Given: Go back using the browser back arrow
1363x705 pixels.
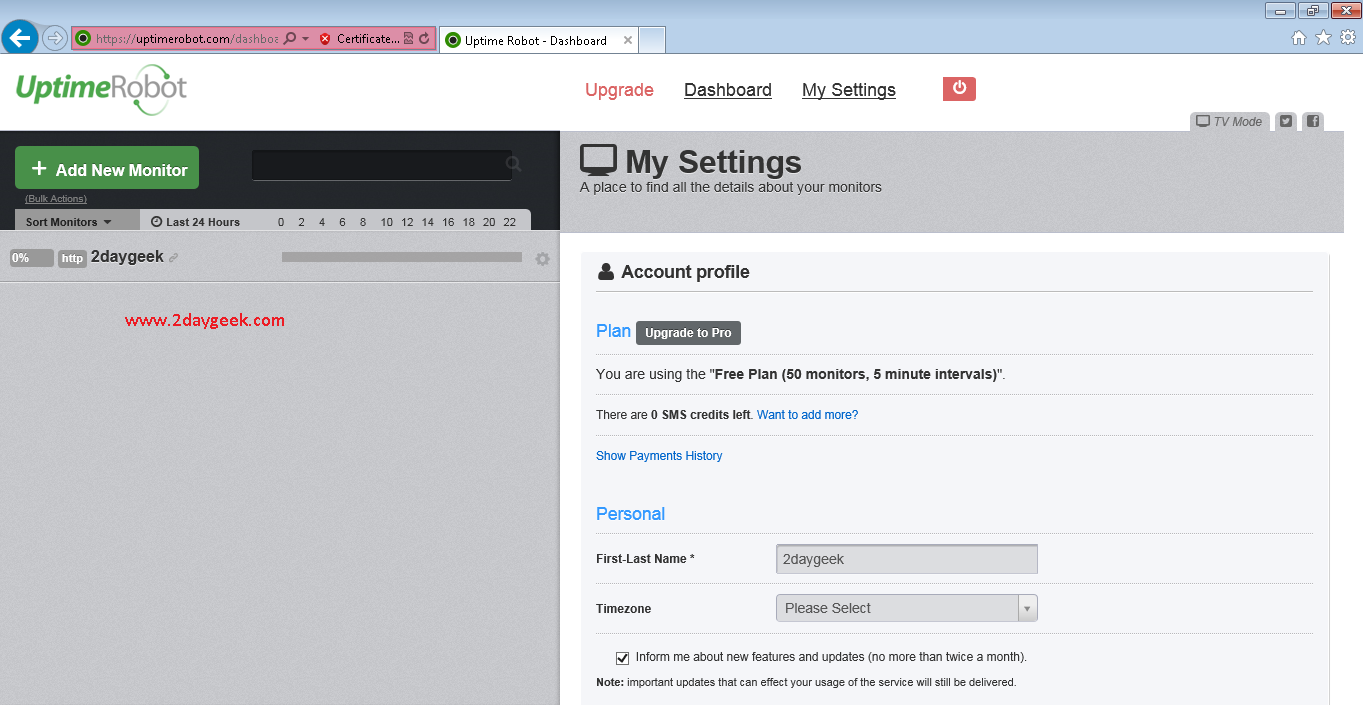Looking at the screenshot, I should tap(20, 38).
